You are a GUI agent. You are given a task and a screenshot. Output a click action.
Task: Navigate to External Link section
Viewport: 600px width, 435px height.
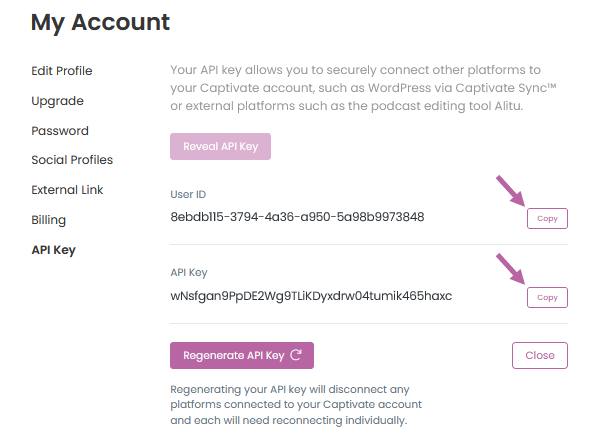coord(67,190)
